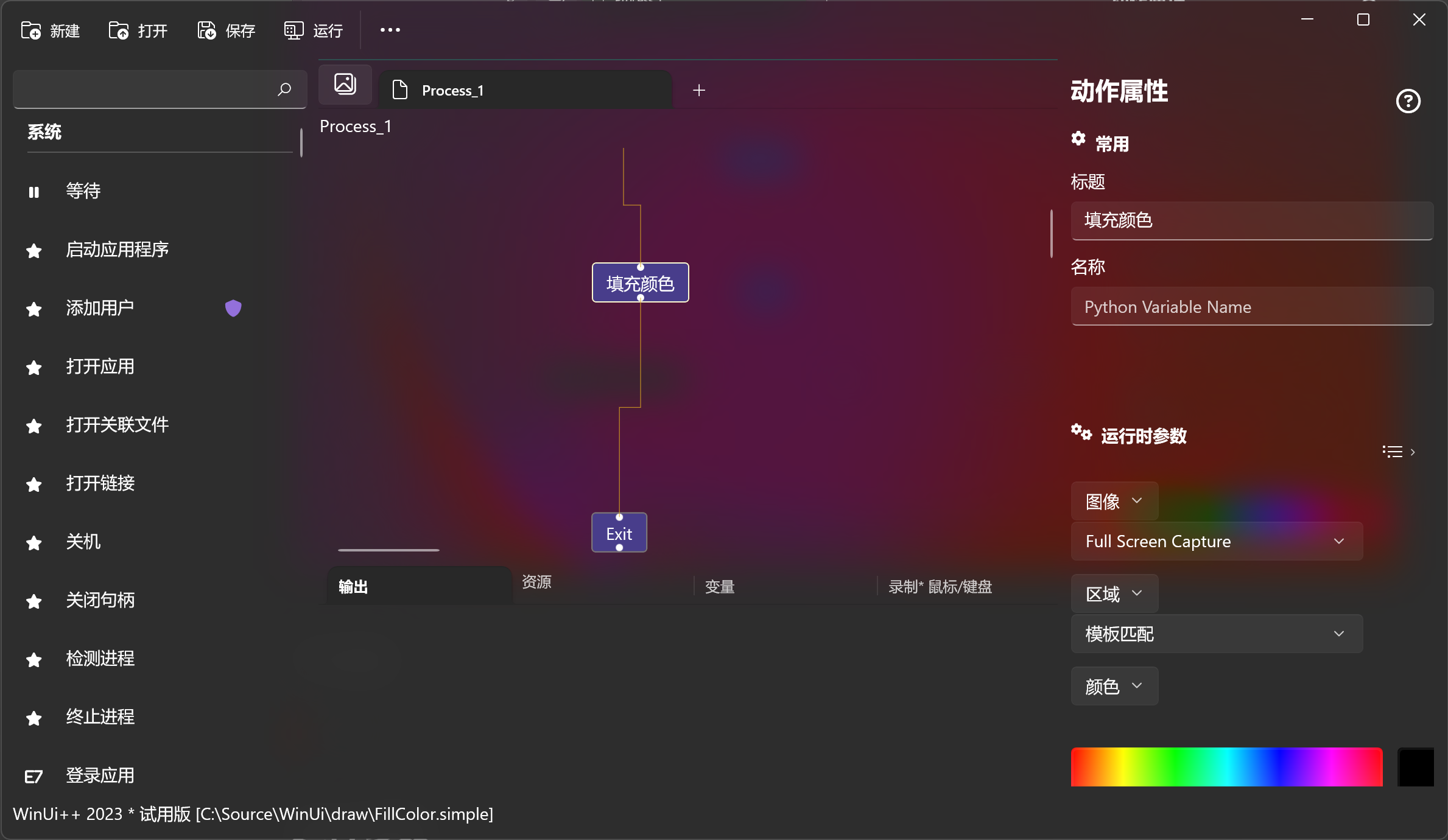The width and height of the screenshot is (1448, 840).
Task: Switch to the 资源 tab
Action: [x=536, y=584]
